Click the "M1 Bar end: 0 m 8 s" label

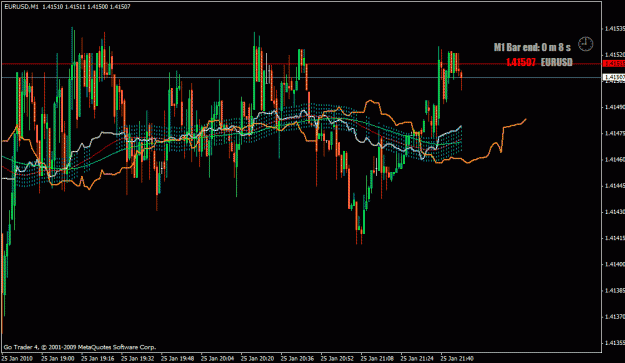click(x=532, y=47)
